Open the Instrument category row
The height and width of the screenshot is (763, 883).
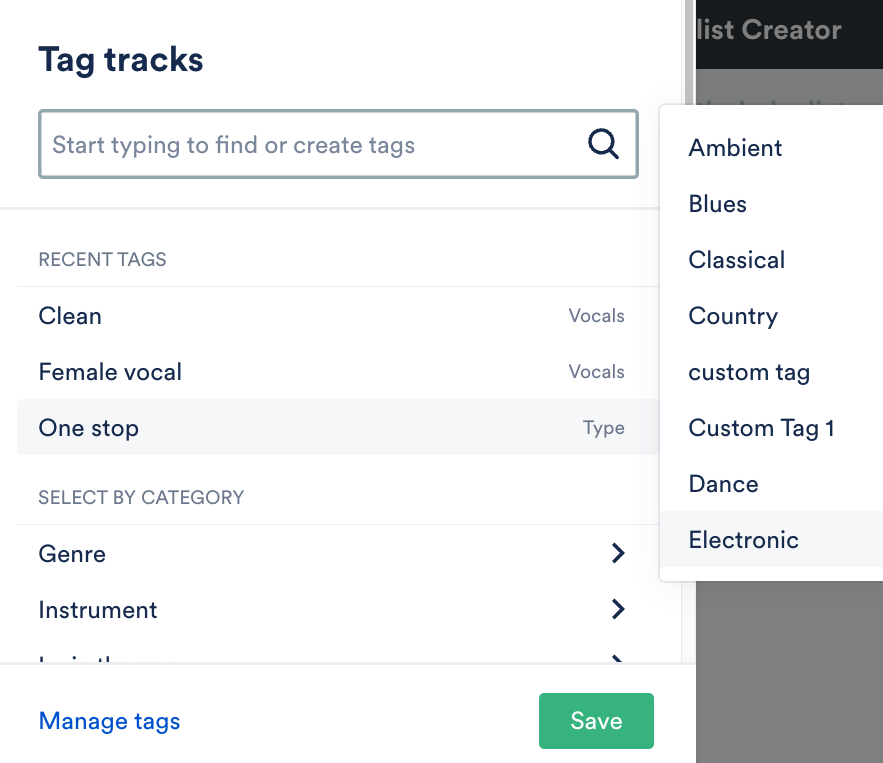(98, 609)
